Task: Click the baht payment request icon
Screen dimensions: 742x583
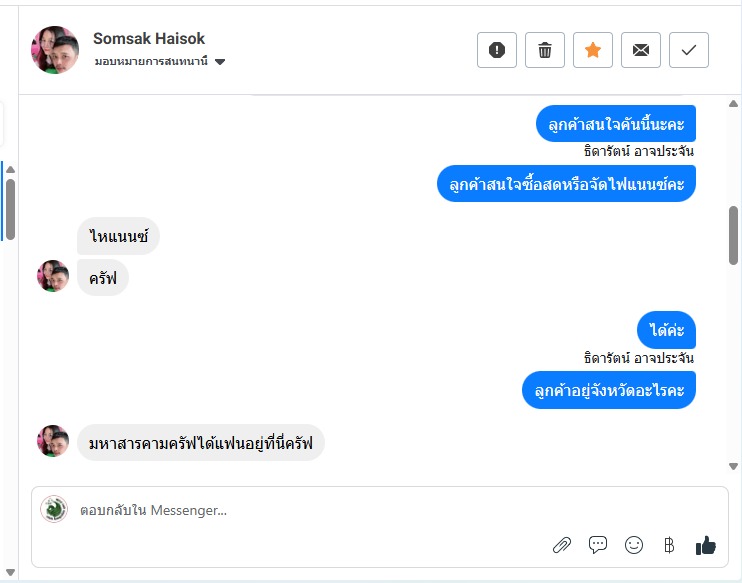Action: pos(669,545)
